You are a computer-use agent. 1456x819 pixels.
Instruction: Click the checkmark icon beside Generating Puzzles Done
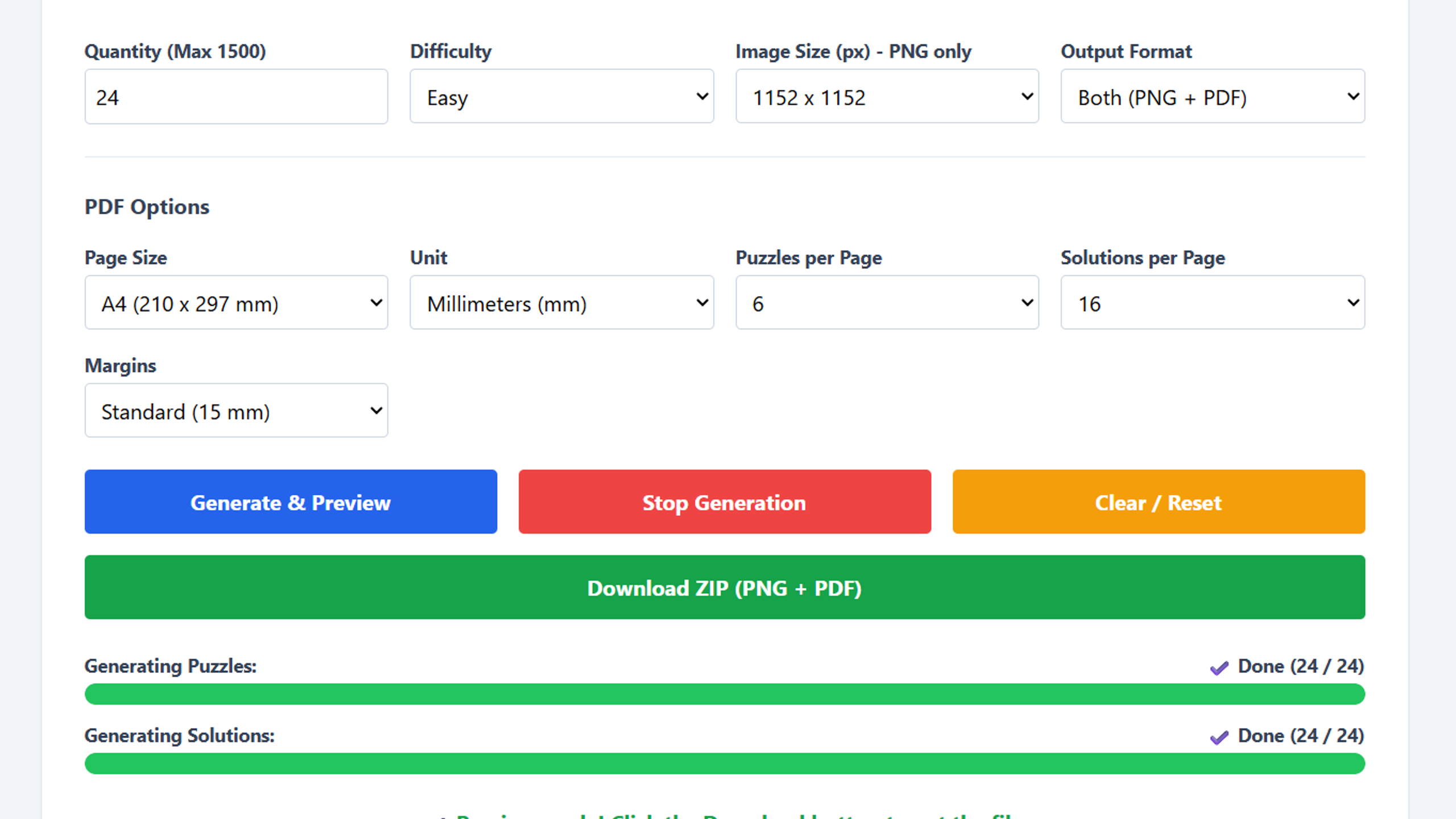1219,668
